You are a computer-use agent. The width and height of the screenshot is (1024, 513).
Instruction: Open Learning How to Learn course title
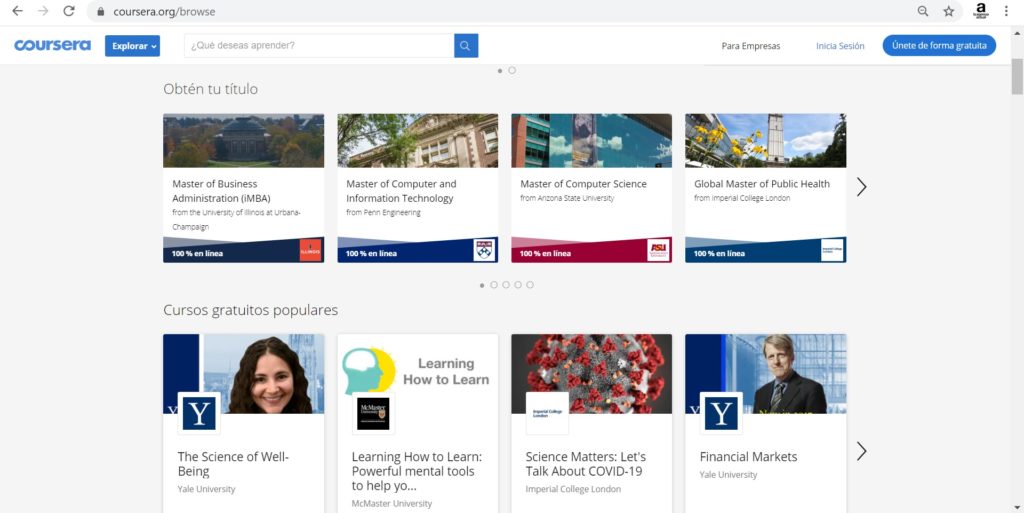coord(417,471)
